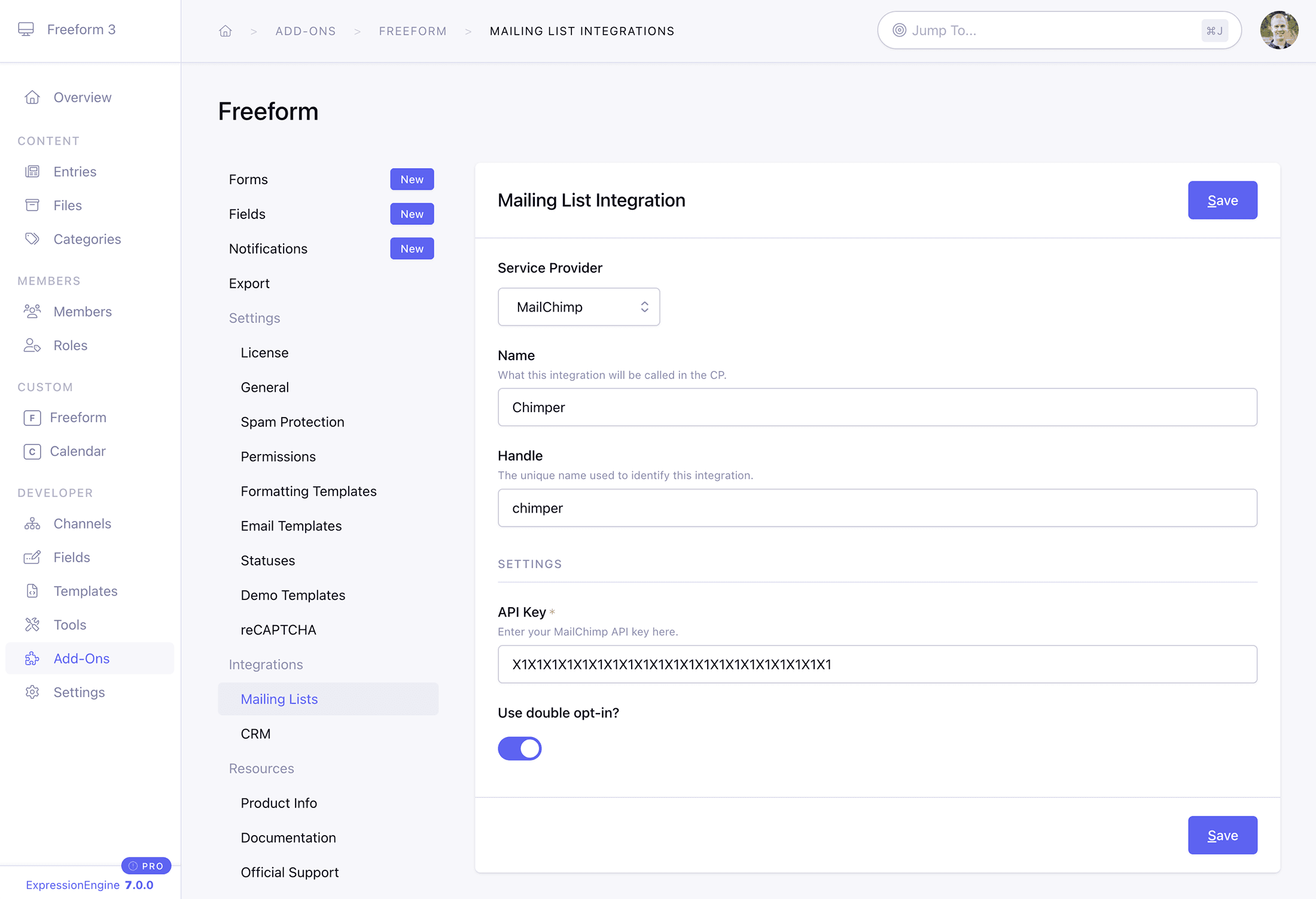Screen dimensions: 1316x899
Task: Click the API Key input field
Action: click(x=877, y=664)
